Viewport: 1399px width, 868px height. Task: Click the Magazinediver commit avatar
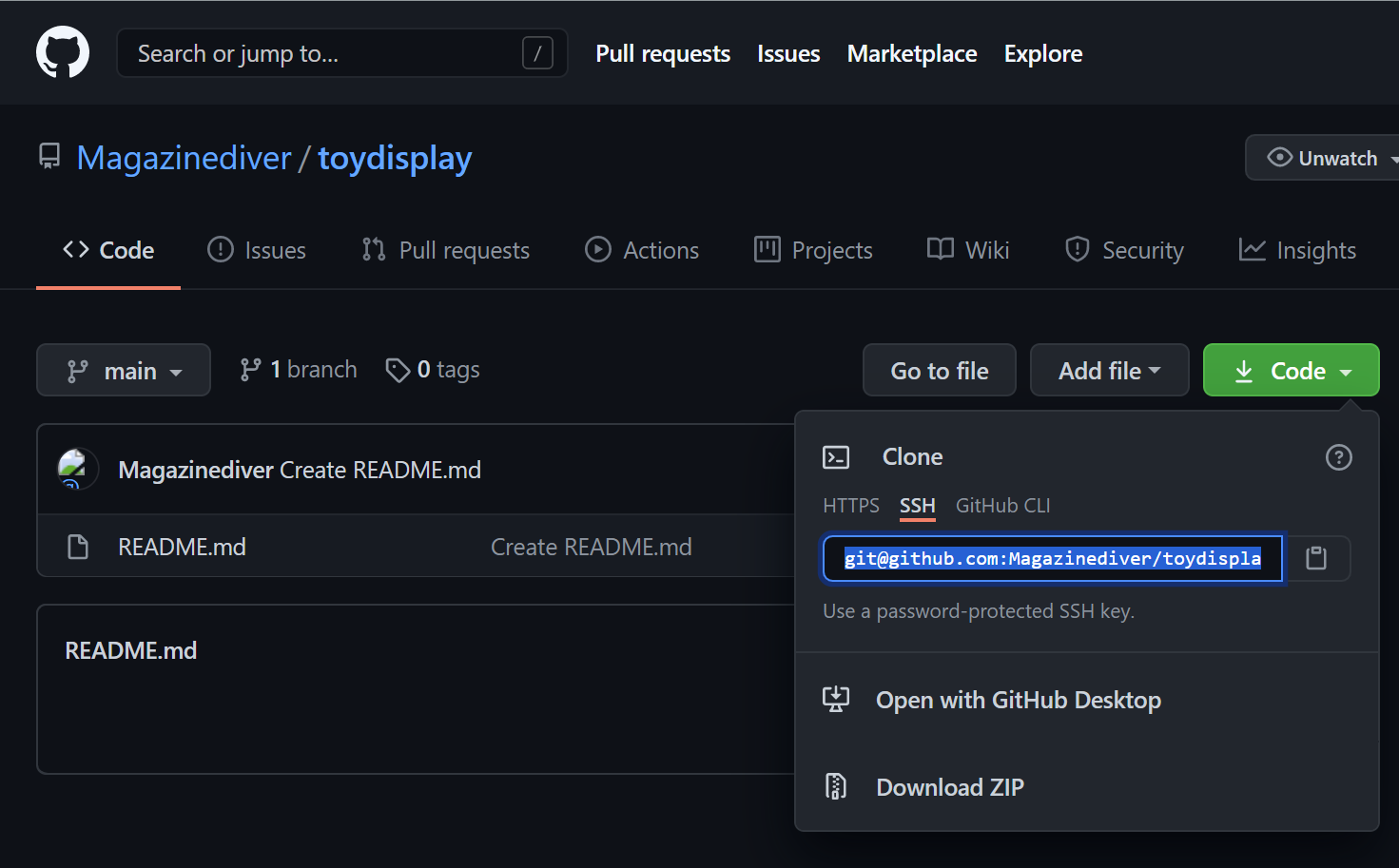click(x=78, y=469)
